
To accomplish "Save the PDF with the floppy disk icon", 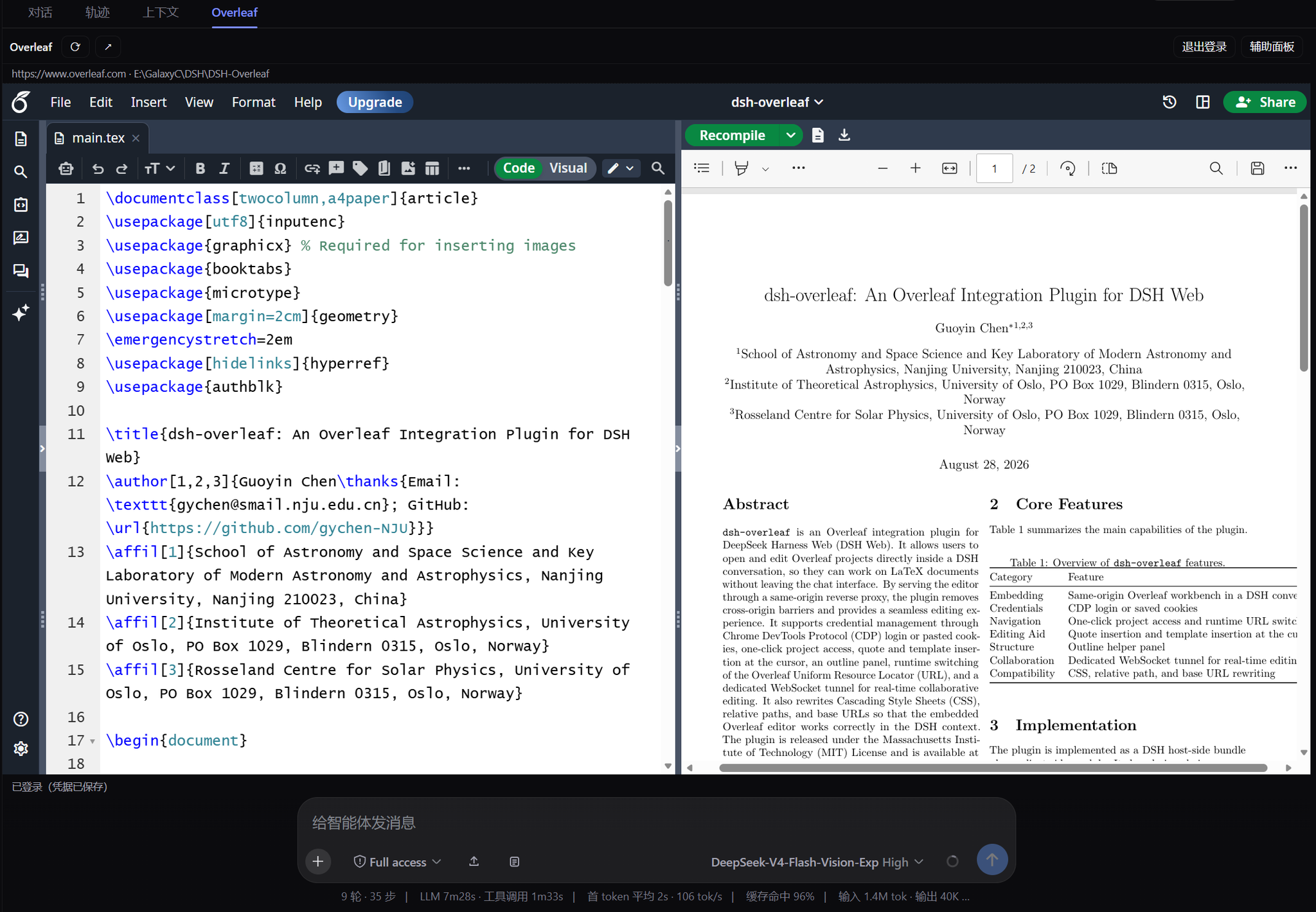I will point(1258,168).
